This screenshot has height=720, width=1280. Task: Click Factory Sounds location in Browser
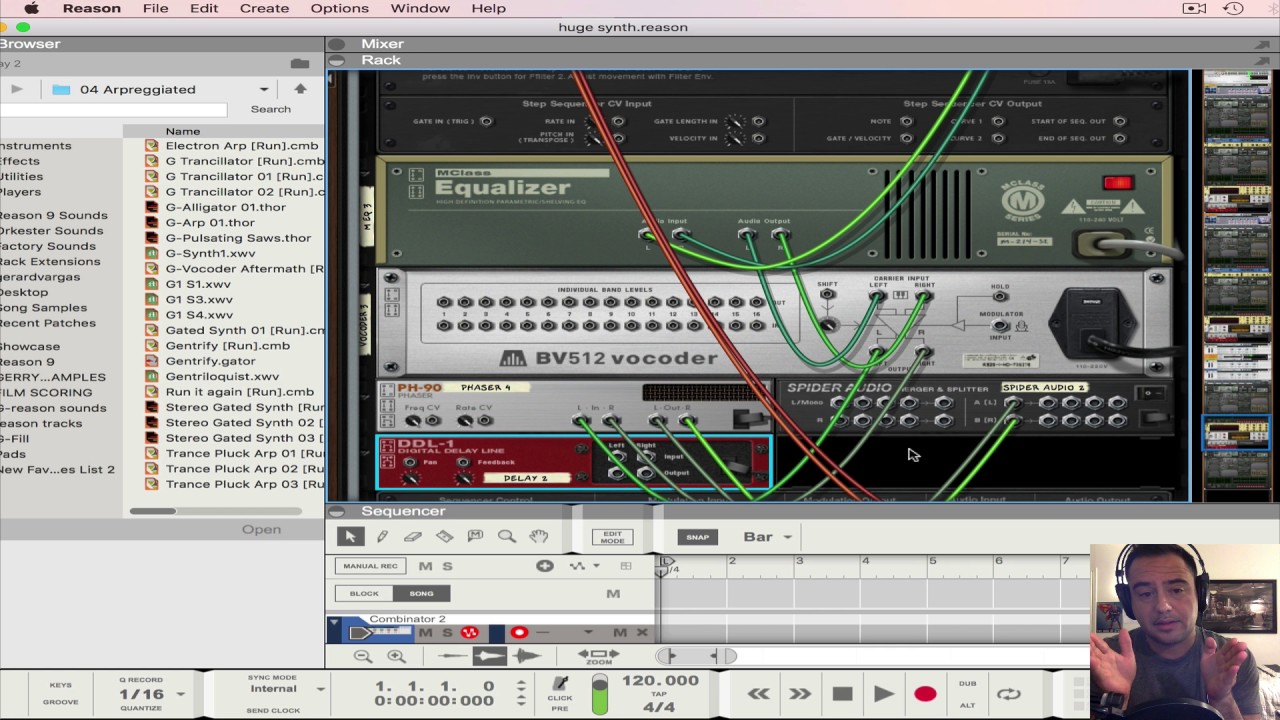point(48,246)
